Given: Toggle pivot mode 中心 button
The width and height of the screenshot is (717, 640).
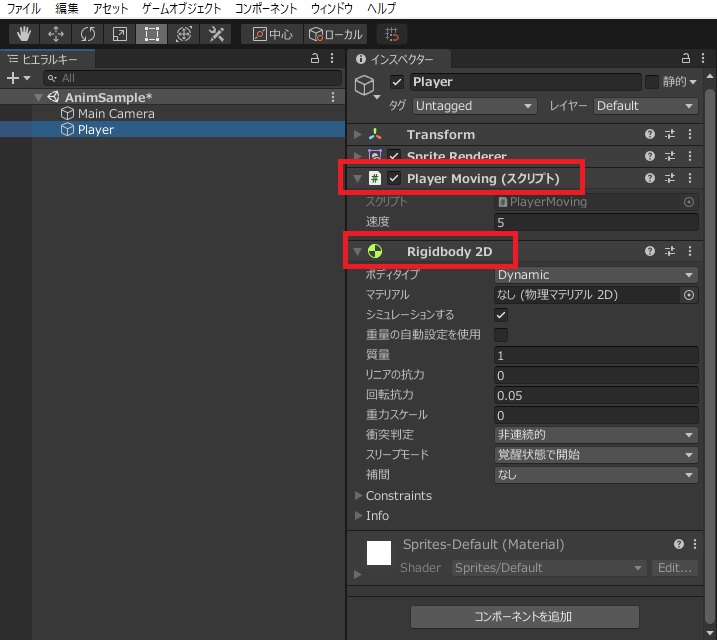Looking at the screenshot, I should click(x=272, y=34).
